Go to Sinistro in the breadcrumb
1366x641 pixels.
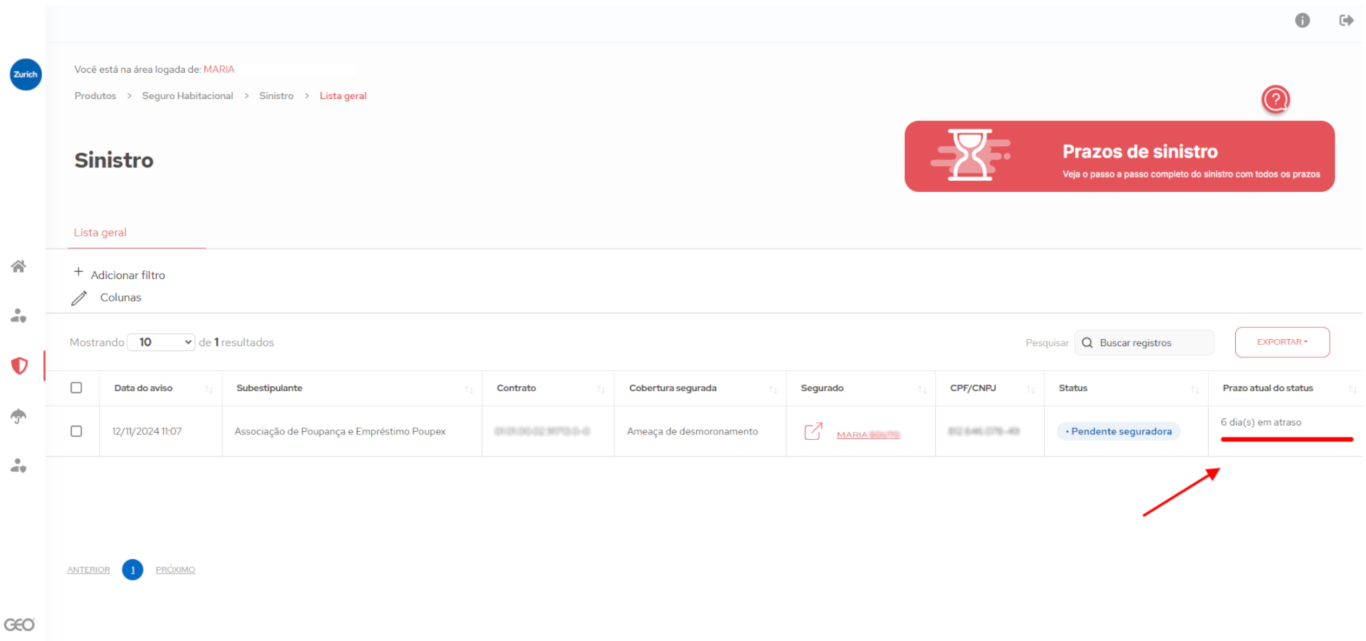276,96
